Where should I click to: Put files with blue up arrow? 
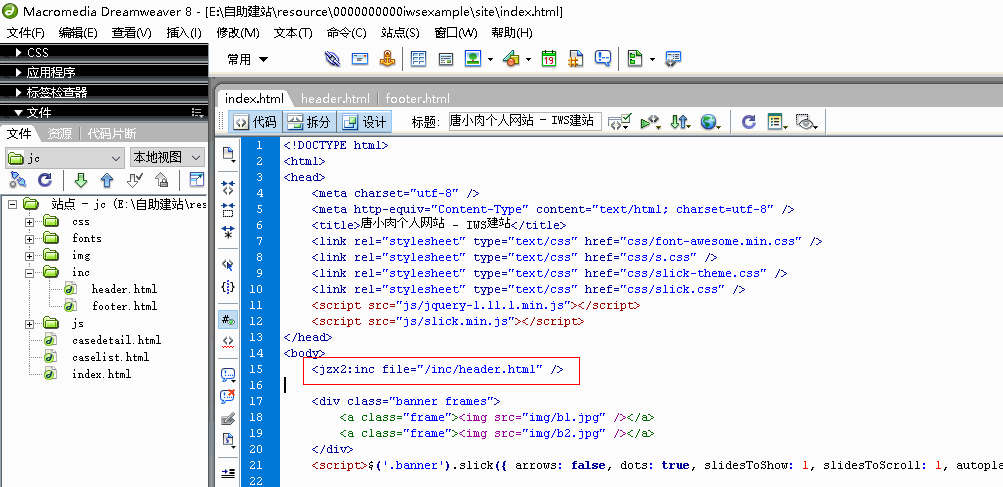(107, 180)
